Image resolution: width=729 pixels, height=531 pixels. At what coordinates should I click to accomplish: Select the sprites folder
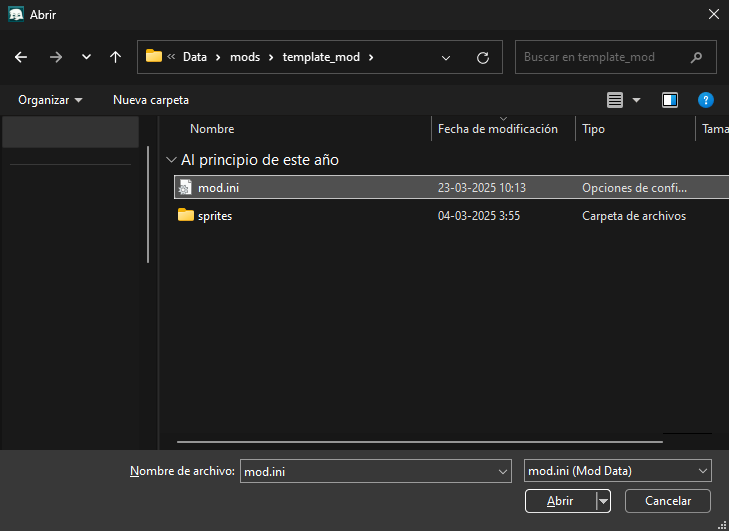[x=215, y=216]
